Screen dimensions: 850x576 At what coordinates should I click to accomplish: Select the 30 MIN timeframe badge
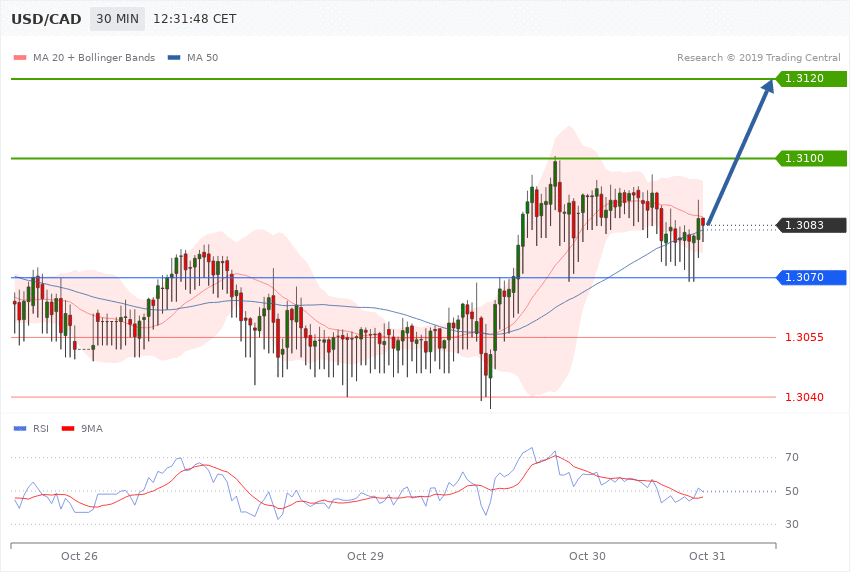pos(117,19)
